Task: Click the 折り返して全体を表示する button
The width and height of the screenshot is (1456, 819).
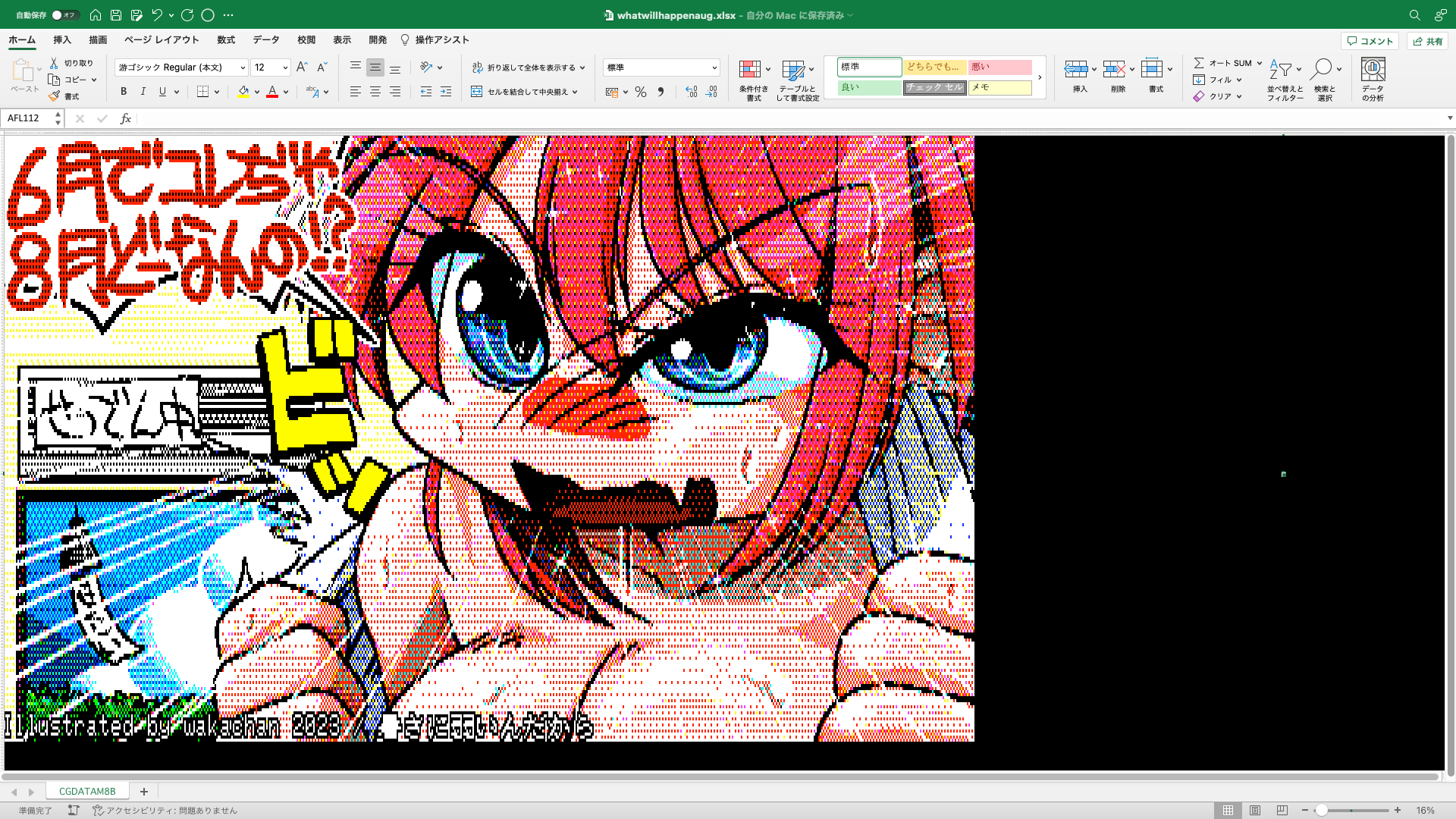Action: 529,67
